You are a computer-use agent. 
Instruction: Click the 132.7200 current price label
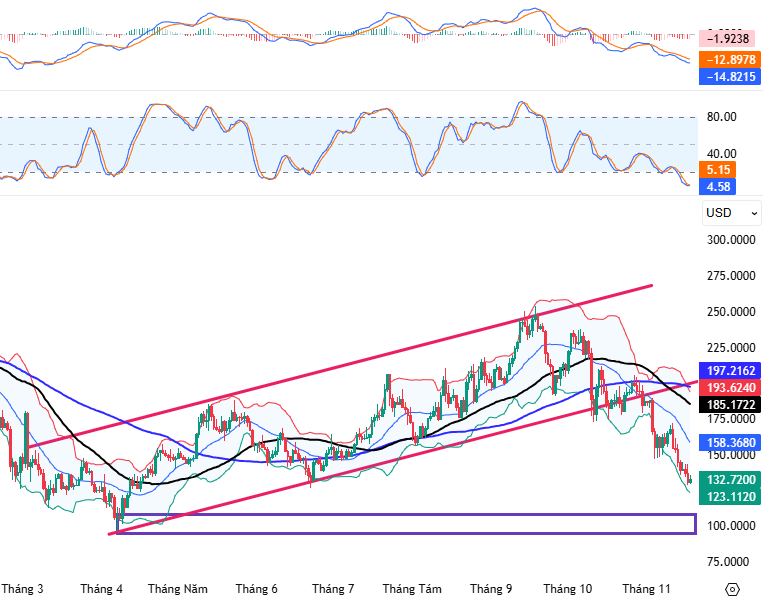[730, 479]
